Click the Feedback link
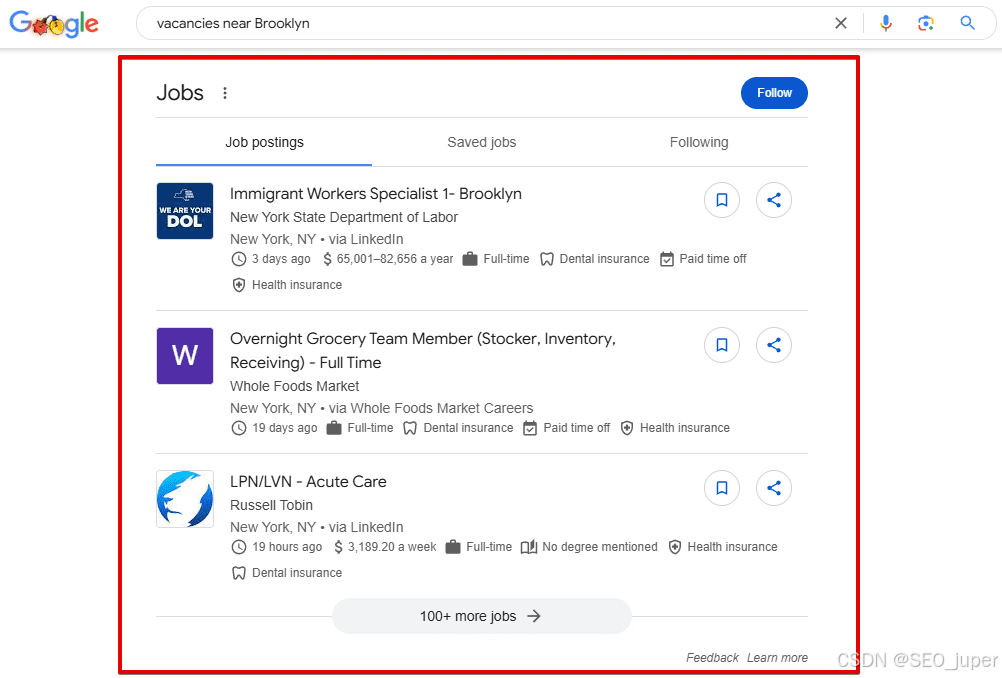This screenshot has height=678, width=1002. tap(712, 658)
